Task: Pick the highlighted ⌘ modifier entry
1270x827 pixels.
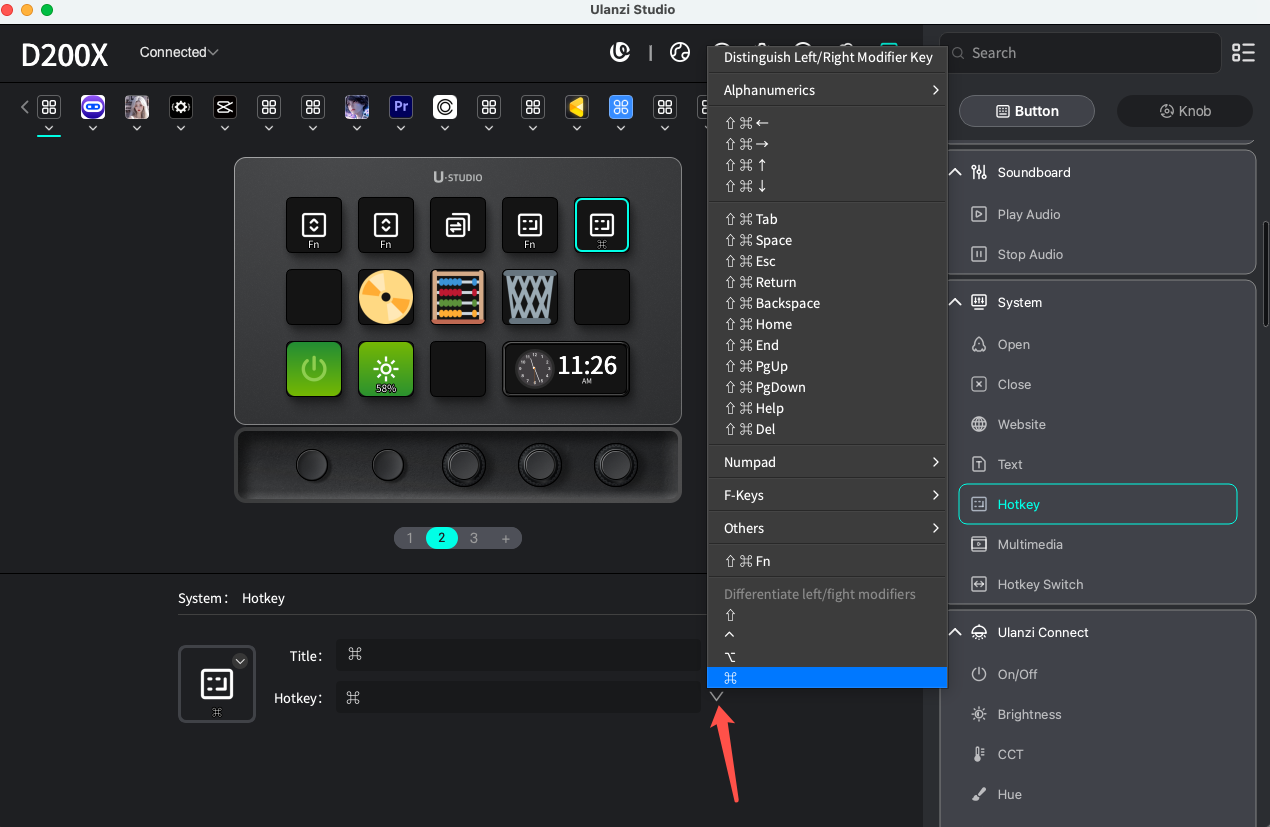Action: [x=827, y=678]
